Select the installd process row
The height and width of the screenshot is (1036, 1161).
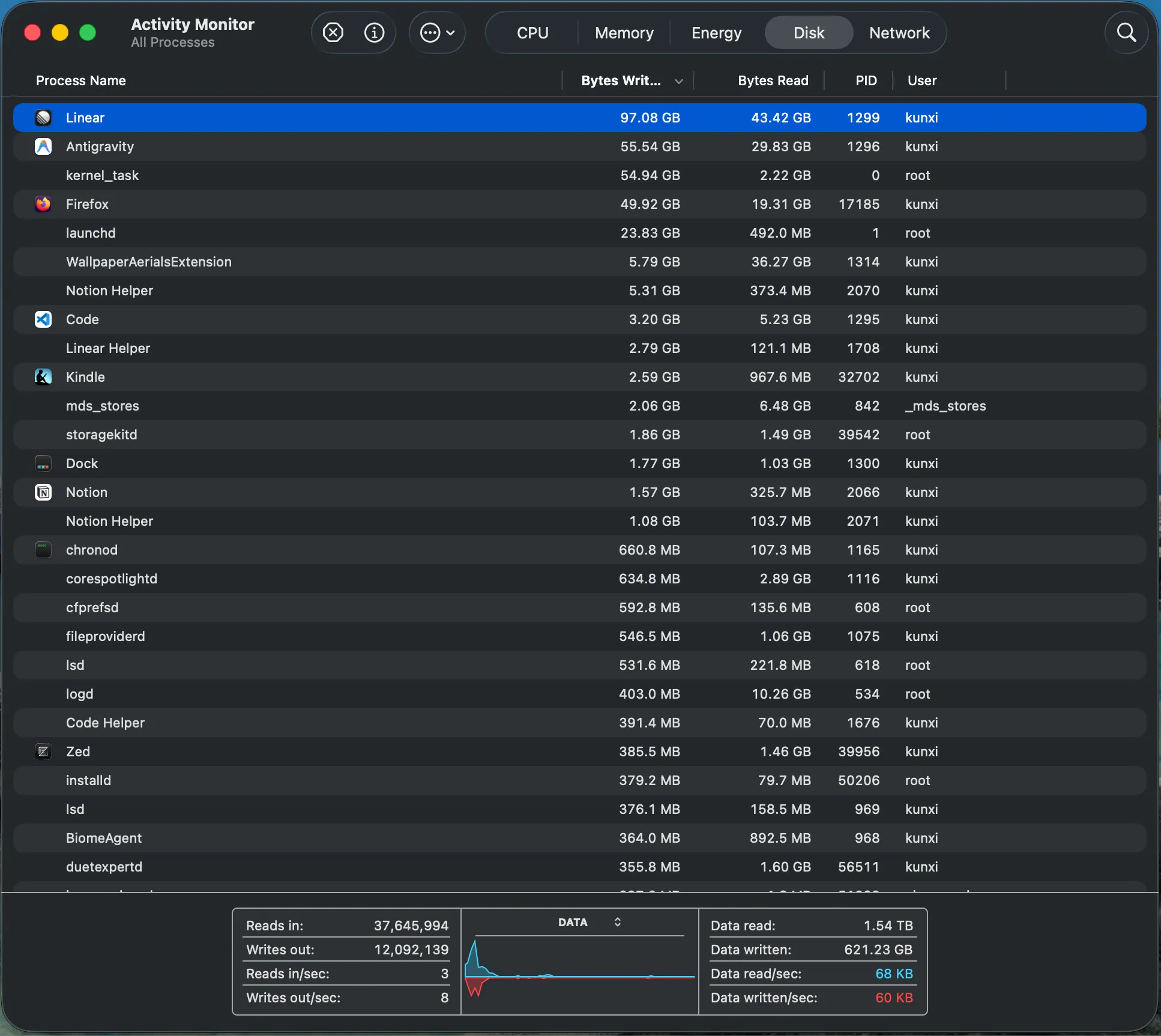(x=580, y=780)
